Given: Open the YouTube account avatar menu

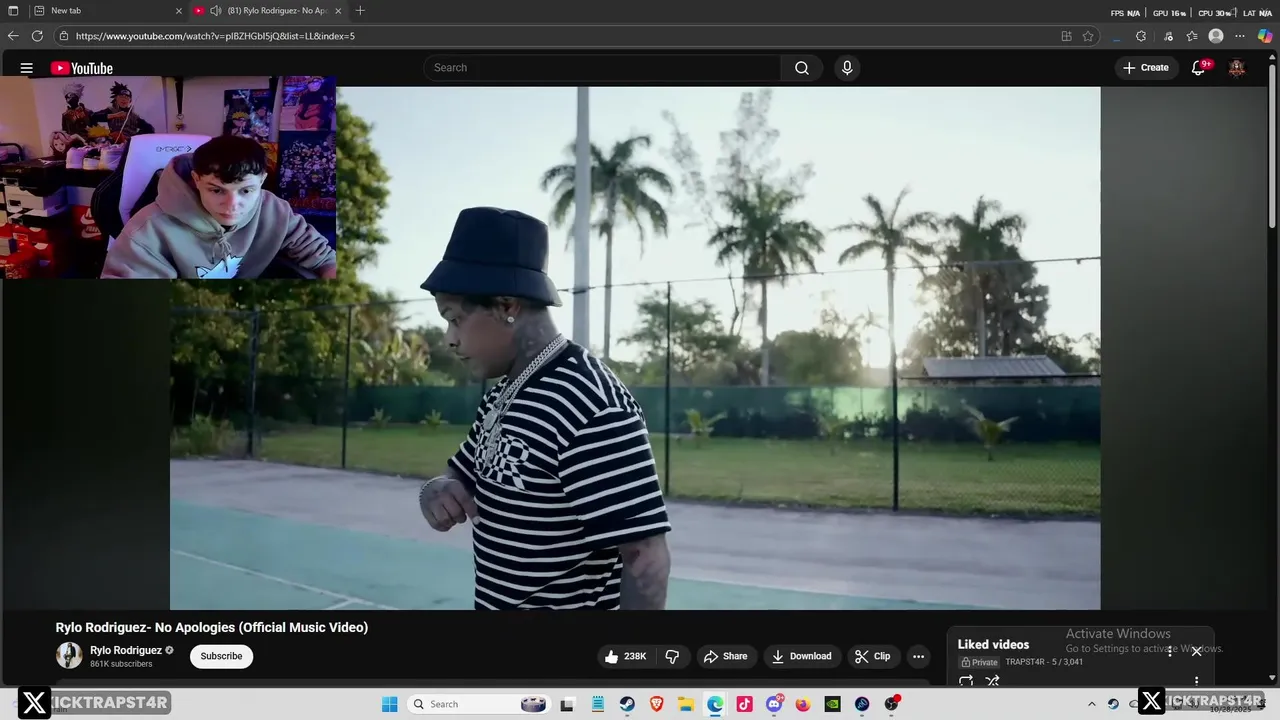Looking at the screenshot, I should (x=1237, y=68).
